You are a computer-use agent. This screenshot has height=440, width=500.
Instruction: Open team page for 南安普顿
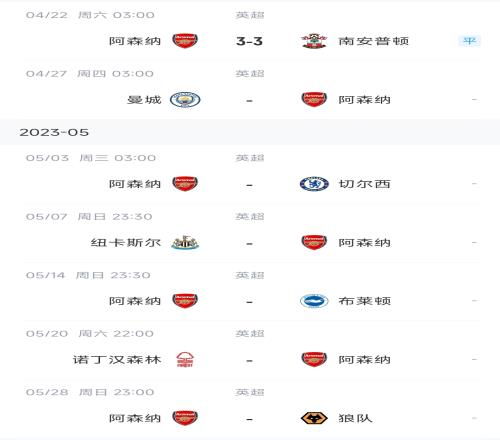click(x=374, y=41)
